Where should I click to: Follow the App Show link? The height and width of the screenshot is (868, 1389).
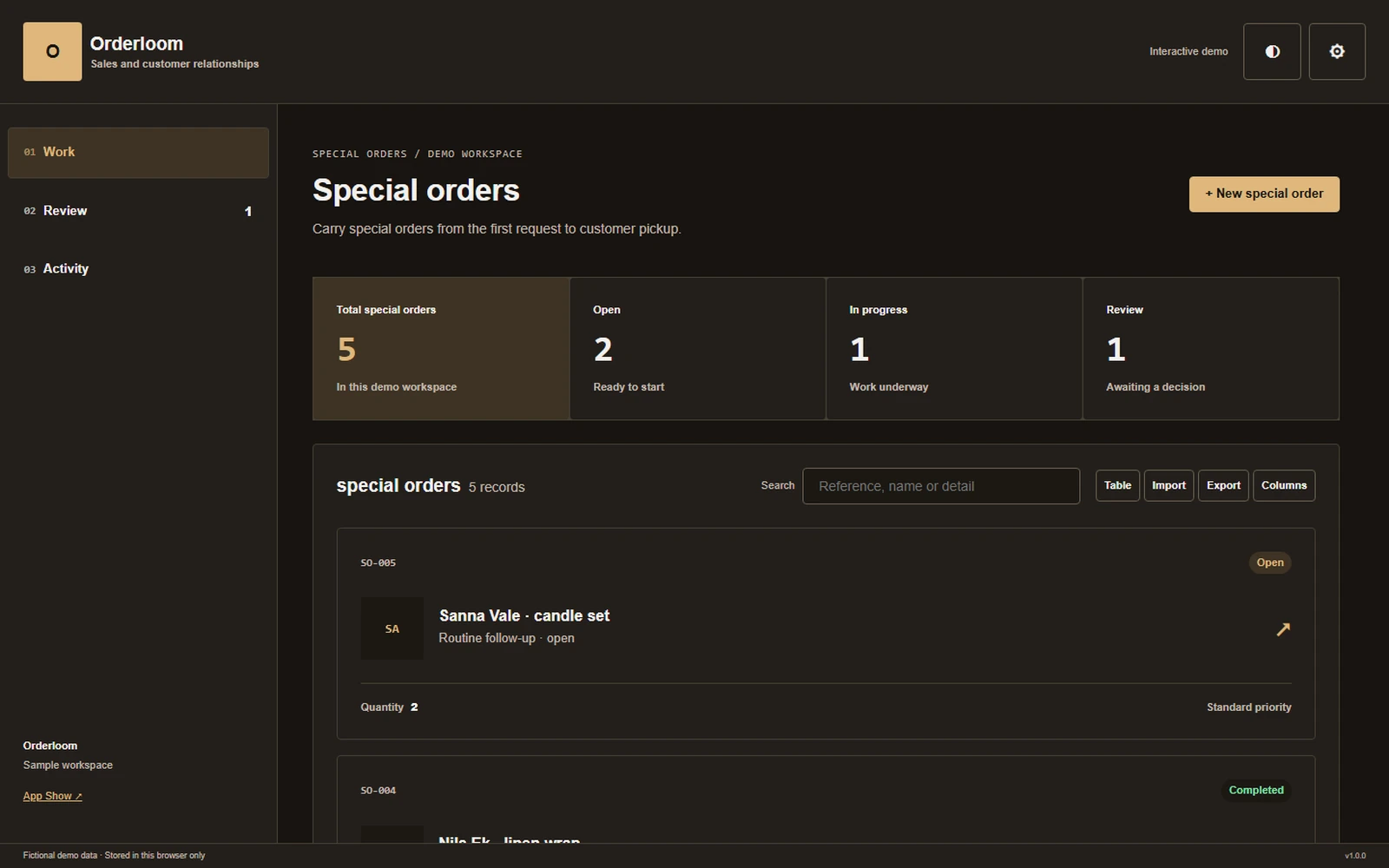point(52,796)
